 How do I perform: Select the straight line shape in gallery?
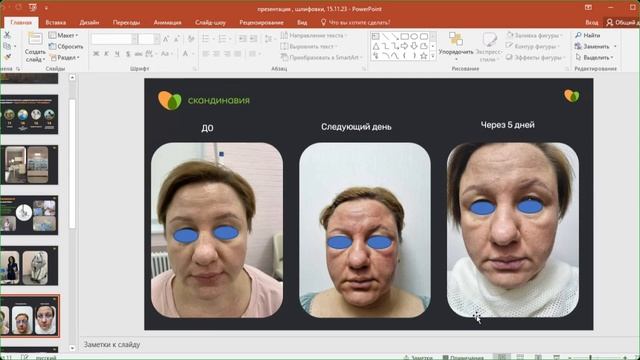click(x=385, y=37)
